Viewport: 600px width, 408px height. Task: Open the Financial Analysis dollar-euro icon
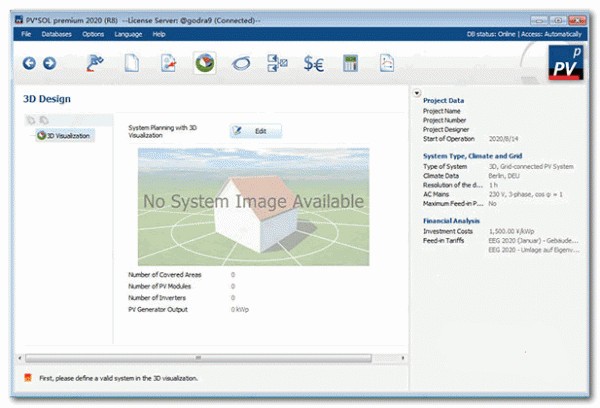tap(313, 63)
